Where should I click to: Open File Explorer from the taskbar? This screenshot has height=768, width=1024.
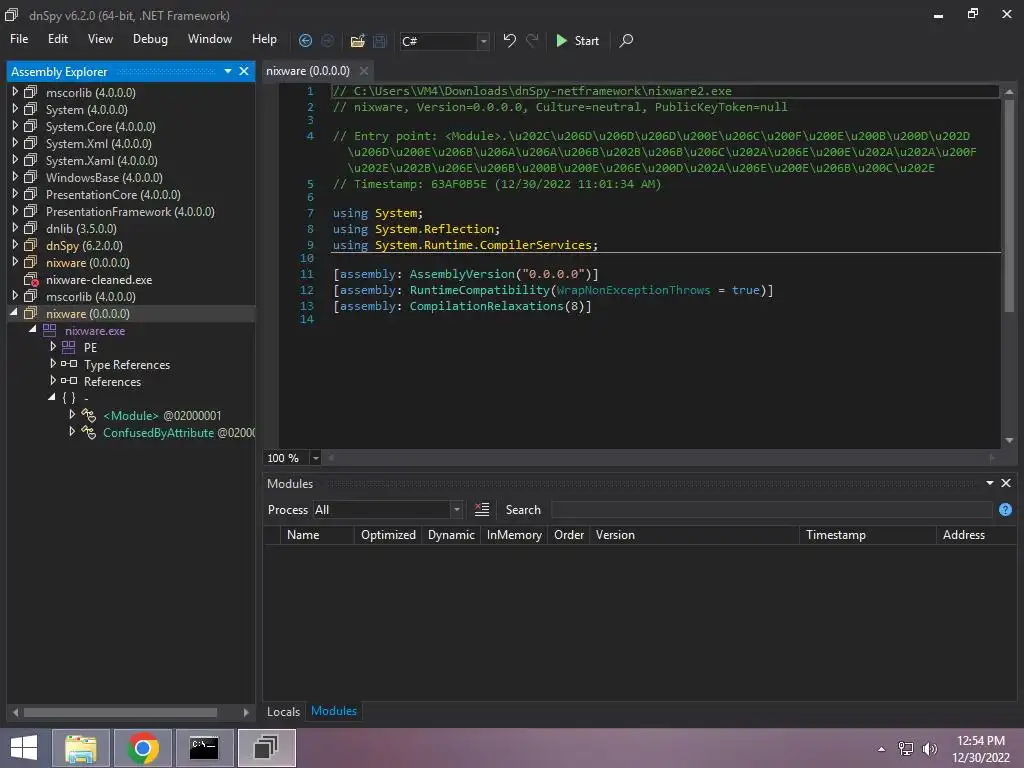(x=80, y=748)
